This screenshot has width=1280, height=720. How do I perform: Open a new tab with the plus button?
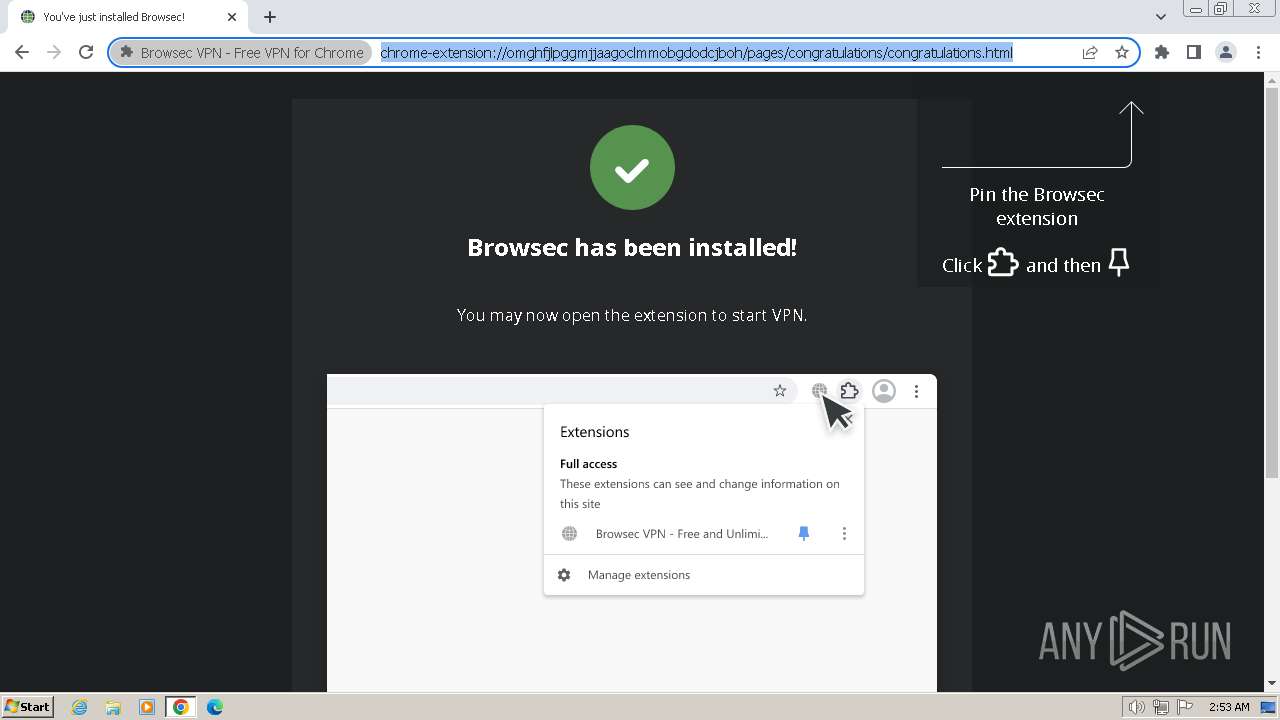click(x=270, y=17)
